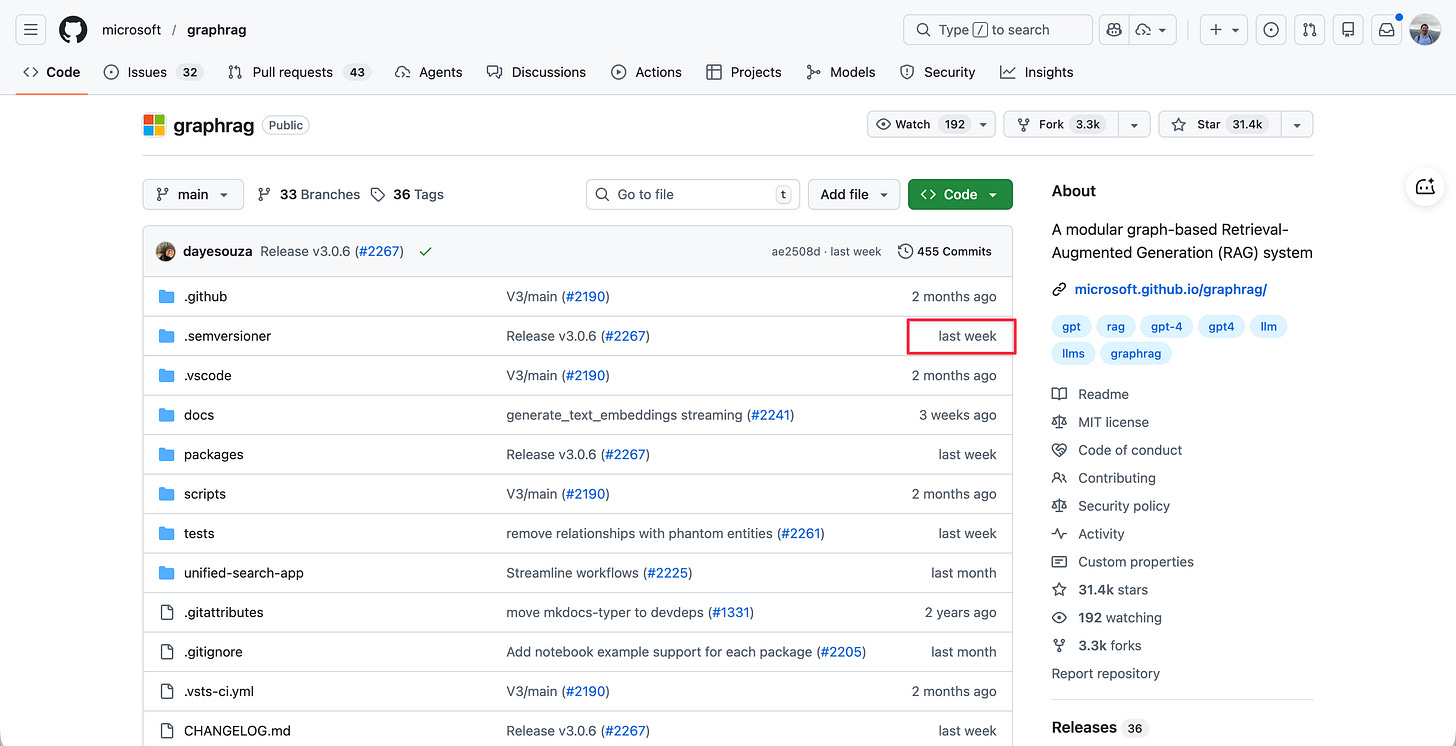Open the notifications inbox icon

tap(1386, 30)
